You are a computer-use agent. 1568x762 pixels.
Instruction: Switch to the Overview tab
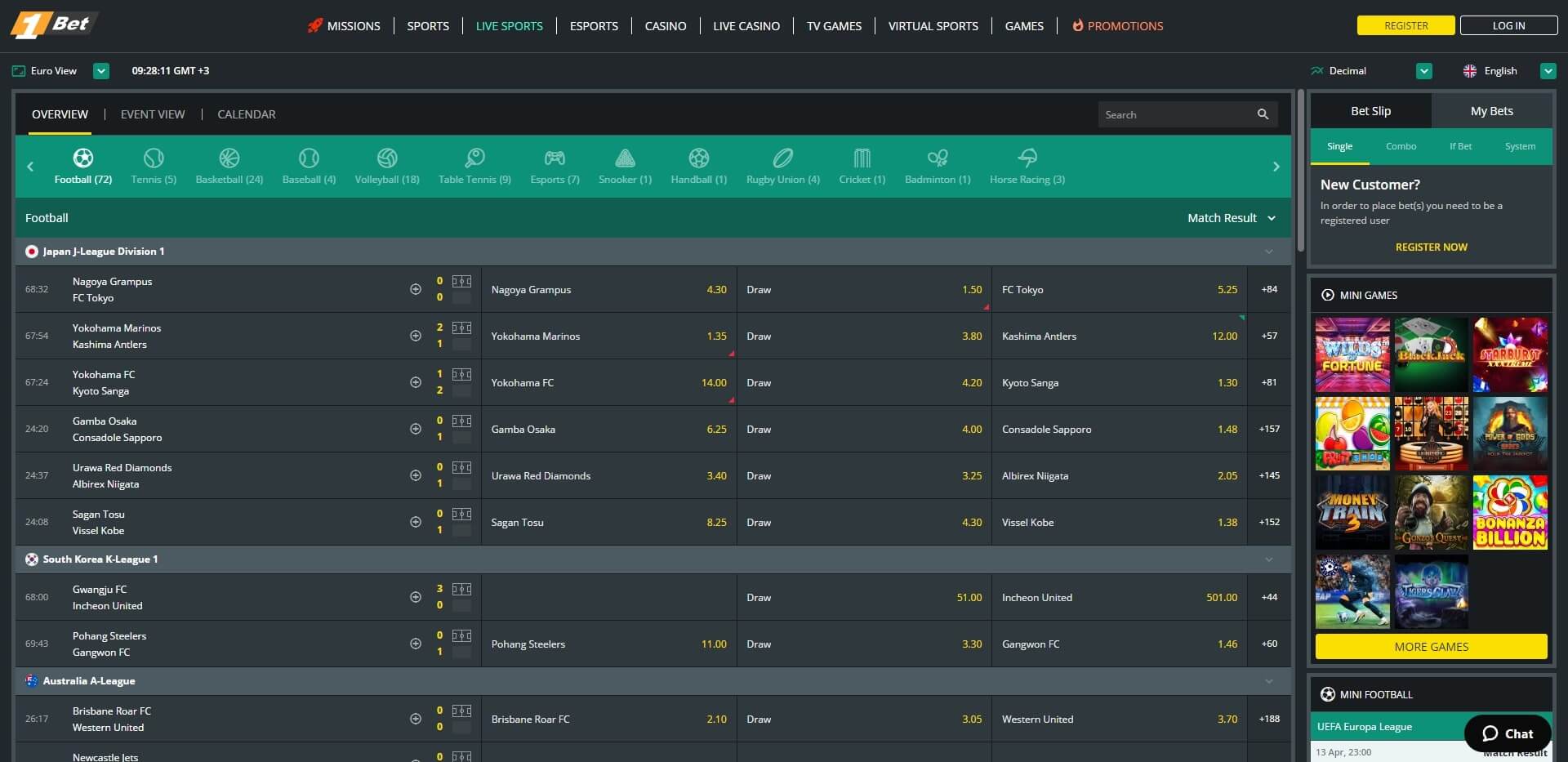[x=60, y=114]
